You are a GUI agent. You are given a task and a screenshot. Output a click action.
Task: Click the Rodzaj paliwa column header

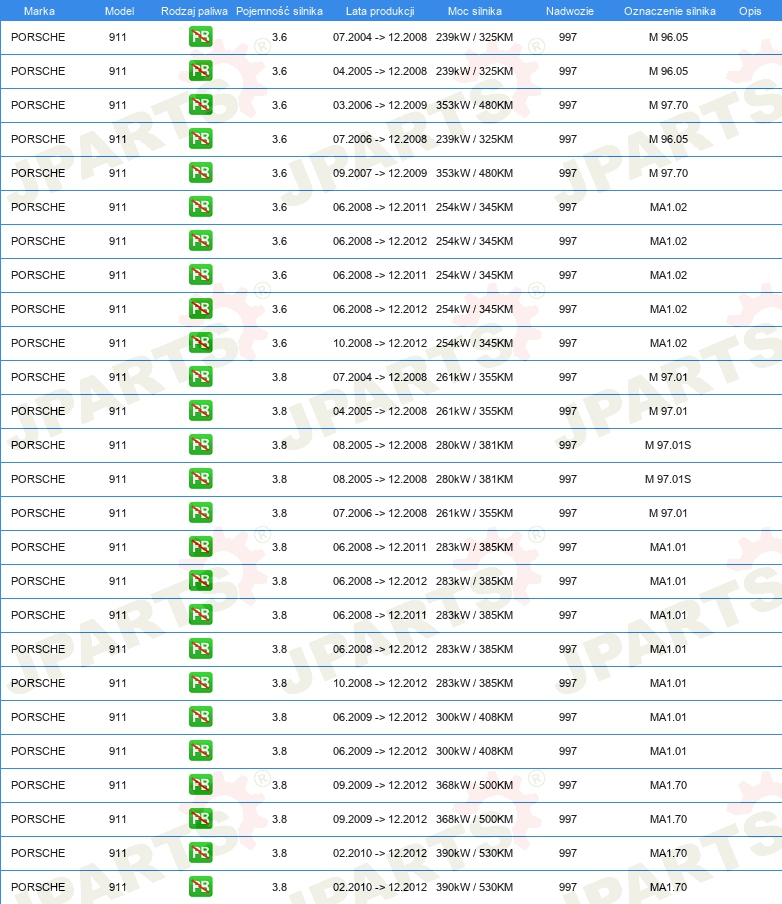(x=194, y=11)
